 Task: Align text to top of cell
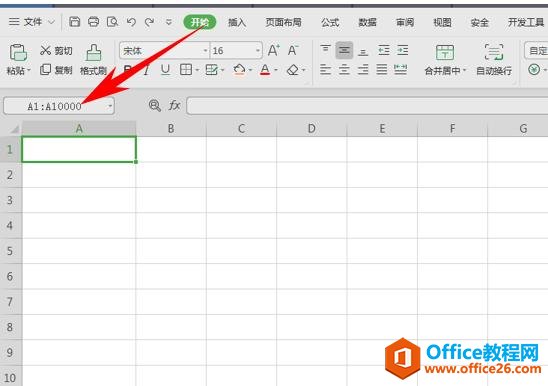click(325, 49)
